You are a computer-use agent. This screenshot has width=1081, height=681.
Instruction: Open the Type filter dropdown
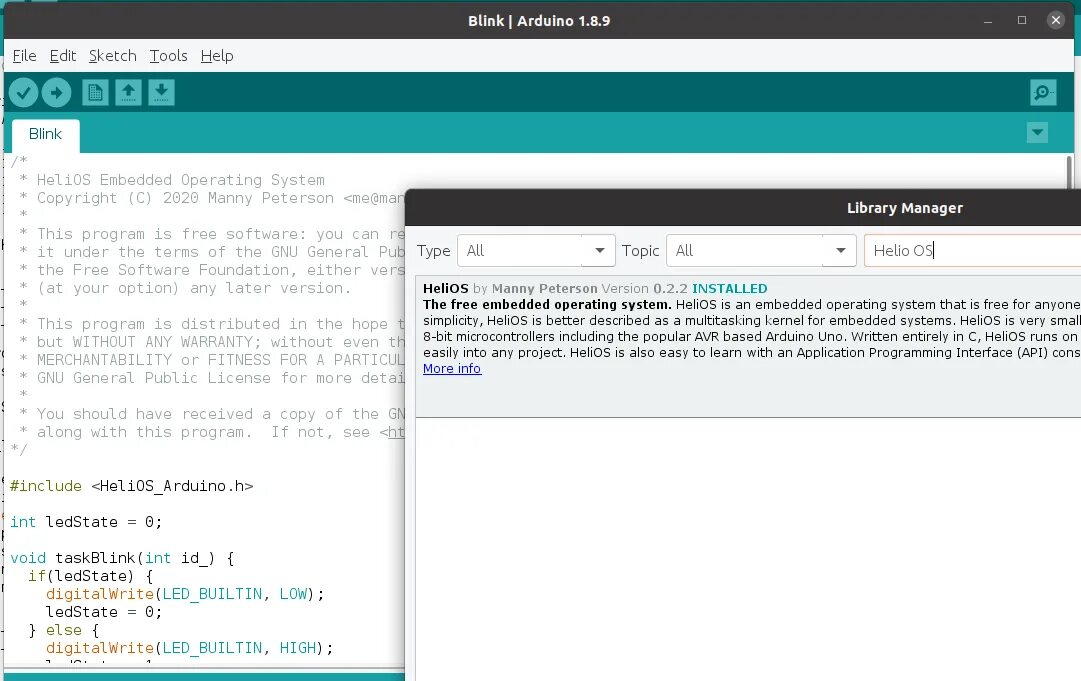[x=536, y=251]
